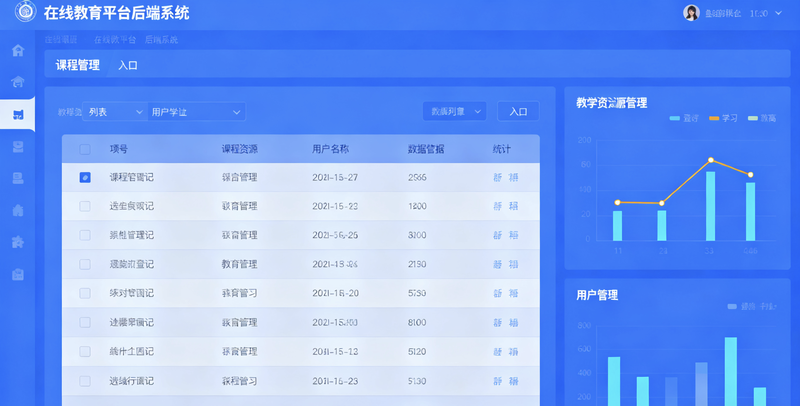Uncheck the 课程管需记 row checkbox

(x=85, y=177)
